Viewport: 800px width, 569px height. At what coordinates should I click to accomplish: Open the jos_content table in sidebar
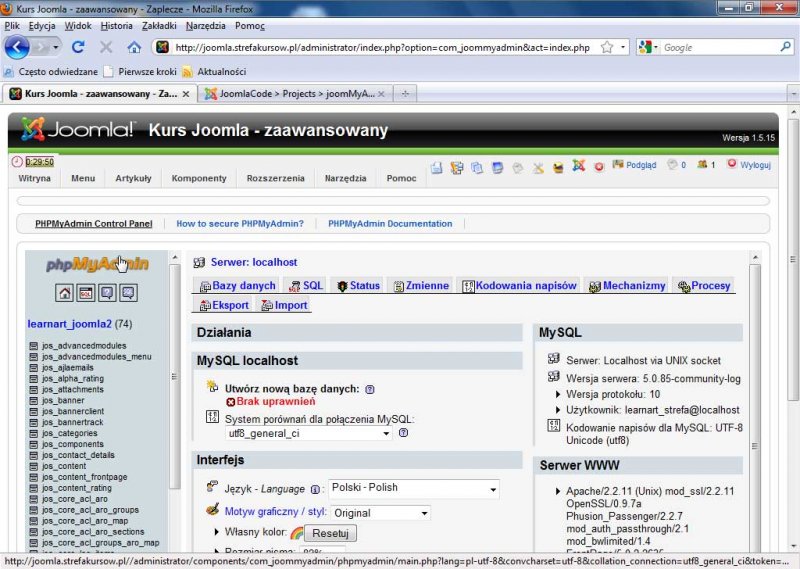coord(64,466)
